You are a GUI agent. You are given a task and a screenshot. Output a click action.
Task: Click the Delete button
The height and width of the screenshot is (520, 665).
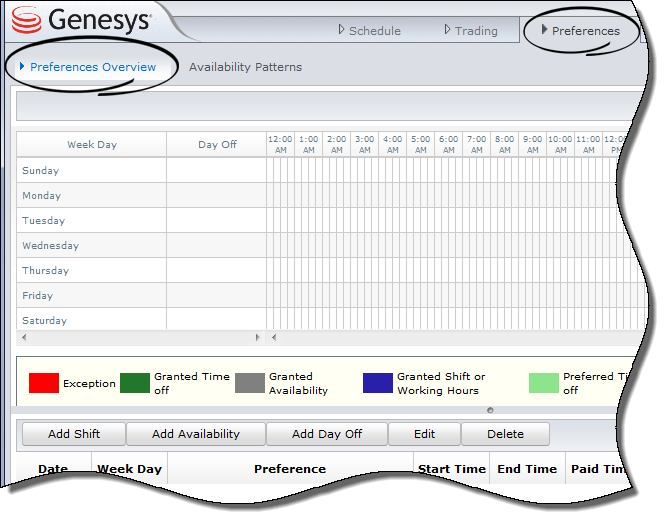[x=505, y=434]
